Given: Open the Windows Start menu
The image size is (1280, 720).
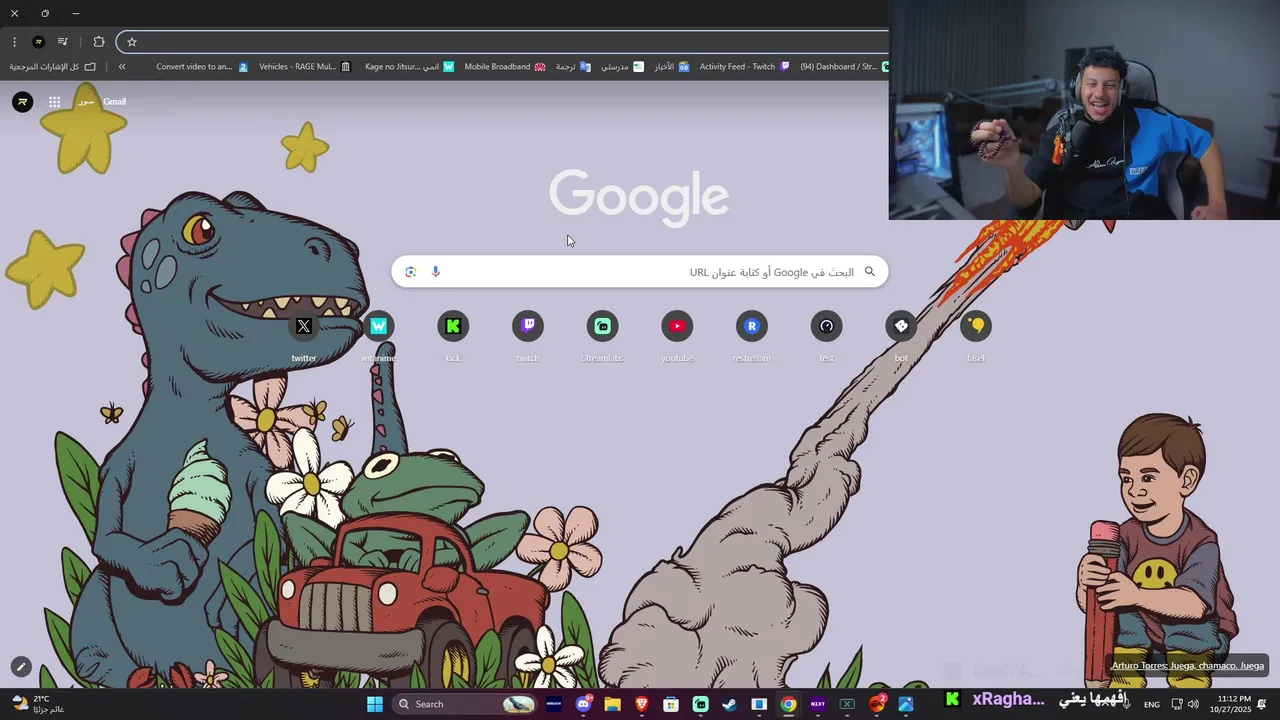Looking at the screenshot, I should pos(375,704).
